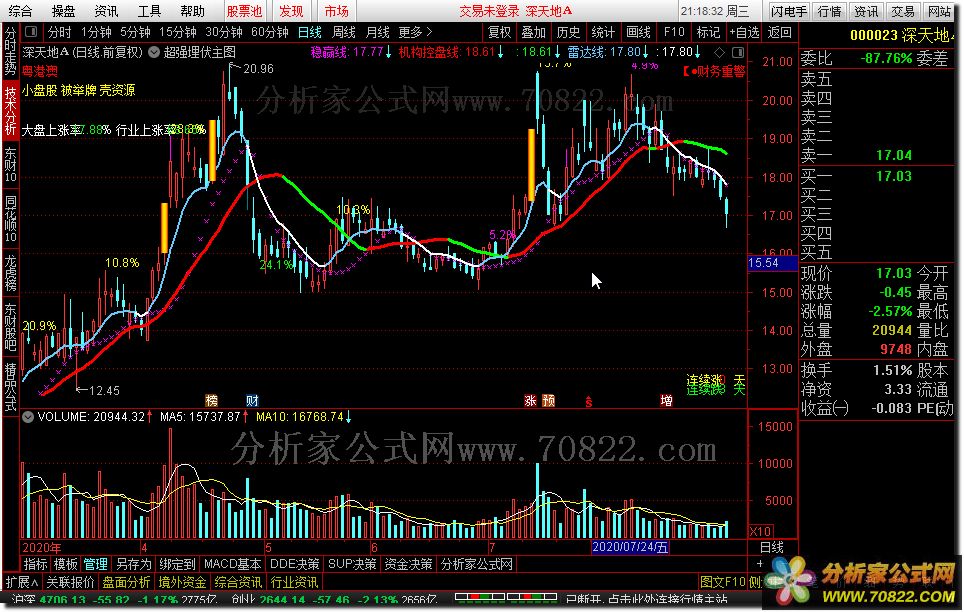Click the 画线 drawing tool item
Image resolution: width=964 pixels, height=612 pixels.
click(x=638, y=32)
